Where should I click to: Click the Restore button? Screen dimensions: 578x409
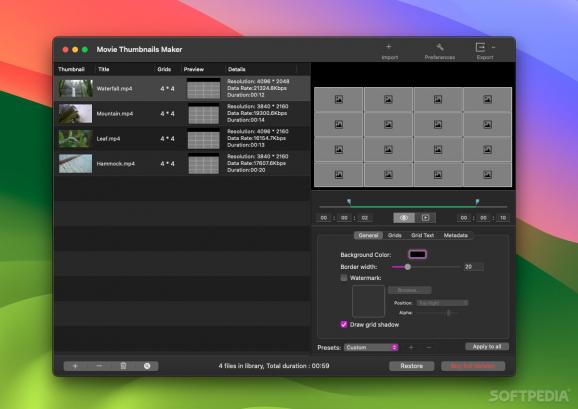coord(411,366)
